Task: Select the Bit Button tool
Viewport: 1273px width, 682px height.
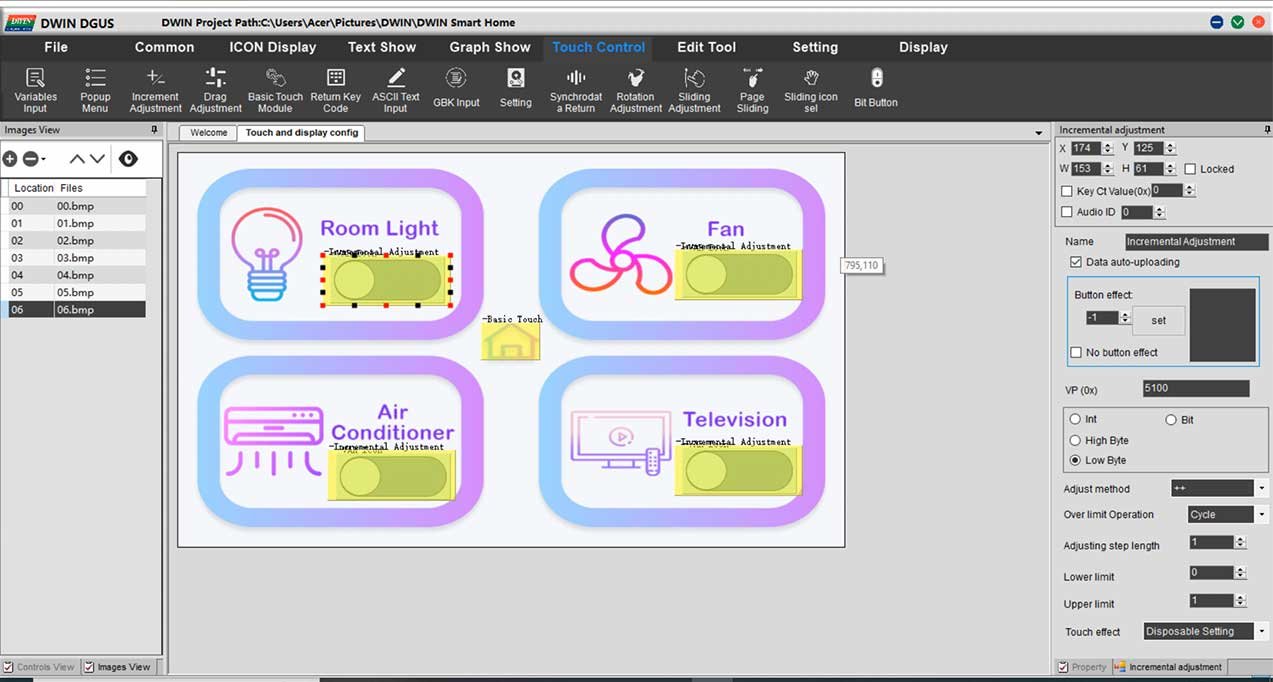Action: pos(876,88)
